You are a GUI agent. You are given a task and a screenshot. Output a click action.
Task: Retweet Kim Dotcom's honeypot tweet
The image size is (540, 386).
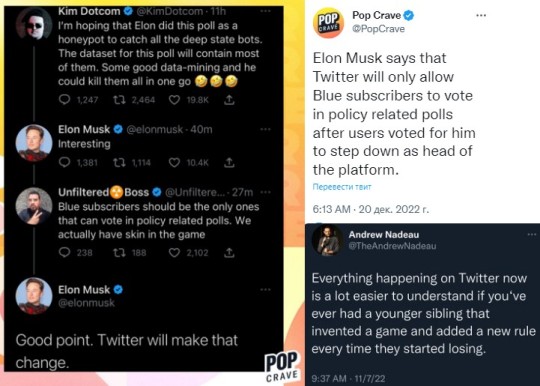[x=120, y=100]
